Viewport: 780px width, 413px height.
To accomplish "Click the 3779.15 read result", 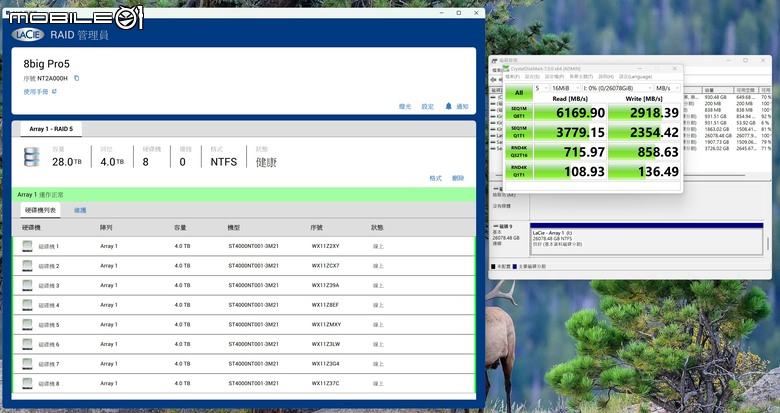I will coord(570,132).
